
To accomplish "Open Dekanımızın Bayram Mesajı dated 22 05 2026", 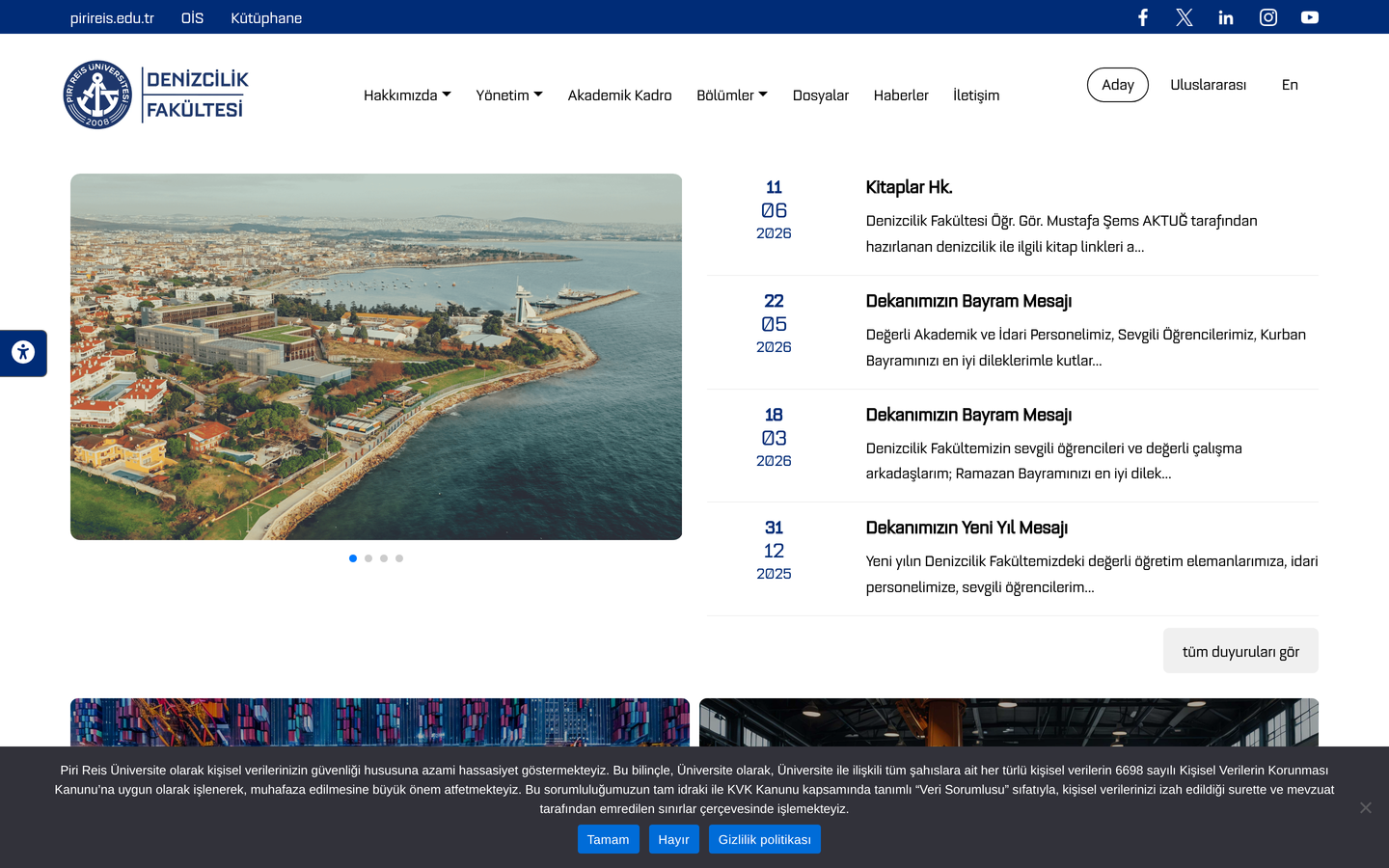I will click(968, 301).
